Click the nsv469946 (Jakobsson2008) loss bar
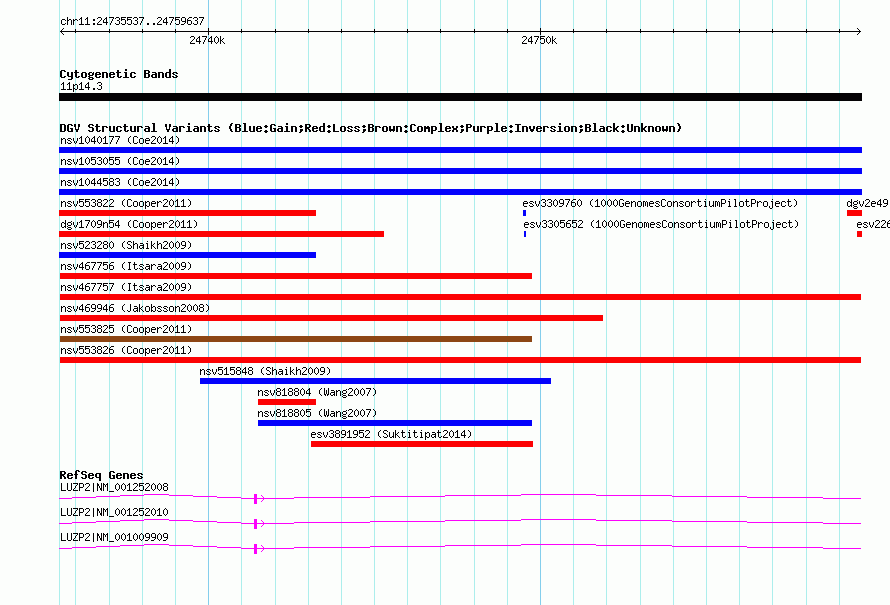890x605 pixels. click(331, 318)
